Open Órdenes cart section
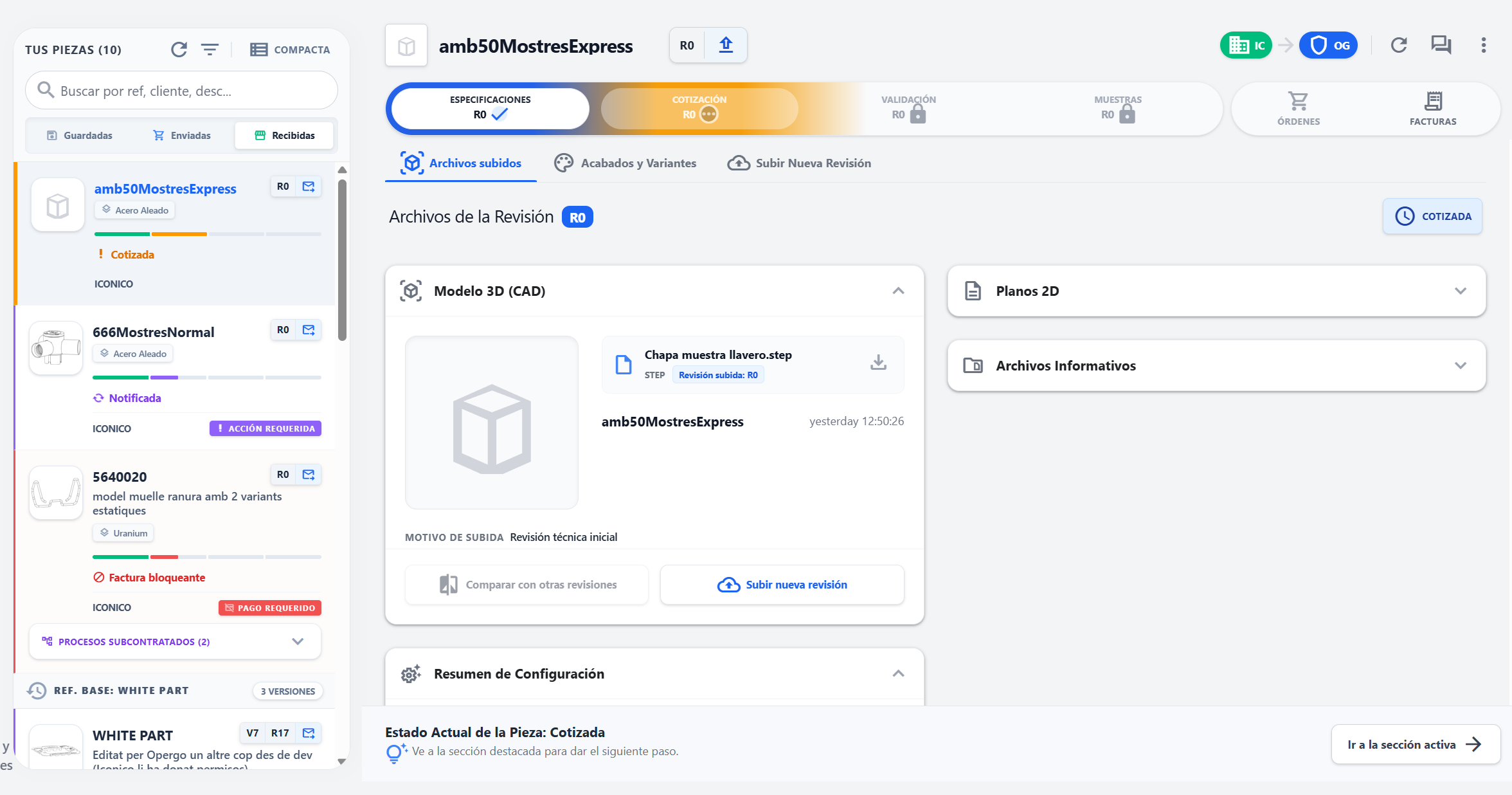This screenshot has width=1512, height=795. point(1299,109)
